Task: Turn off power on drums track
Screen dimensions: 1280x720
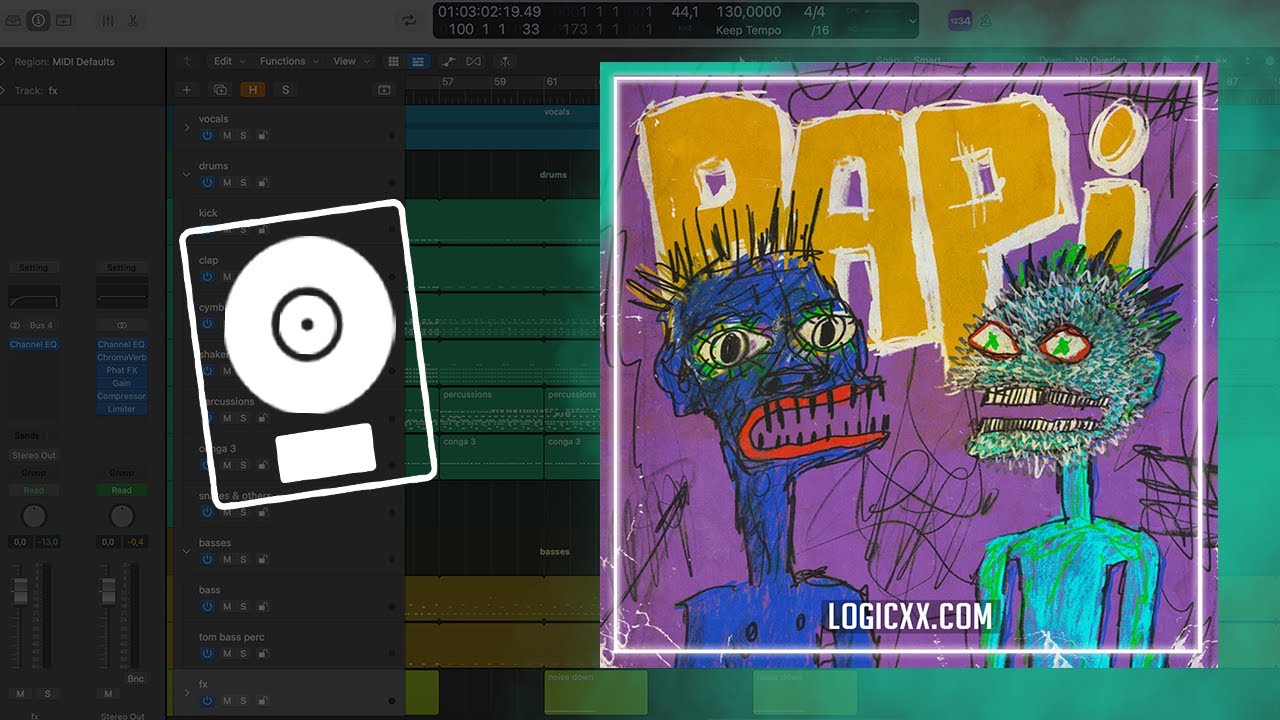Action: click(207, 182)
